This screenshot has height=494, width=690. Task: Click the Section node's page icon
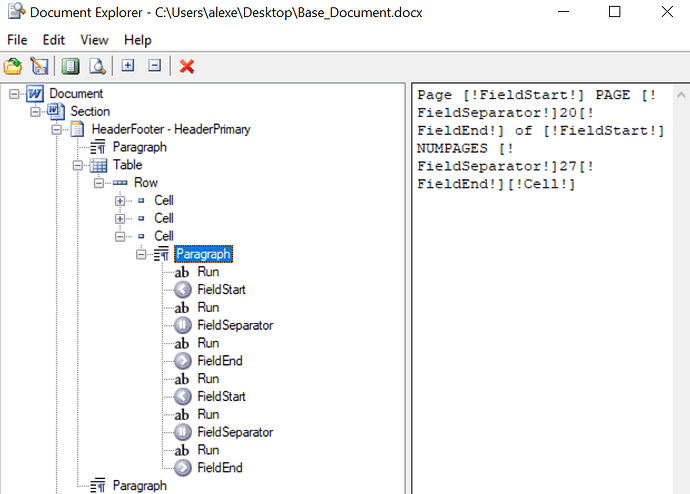point(56,111)
